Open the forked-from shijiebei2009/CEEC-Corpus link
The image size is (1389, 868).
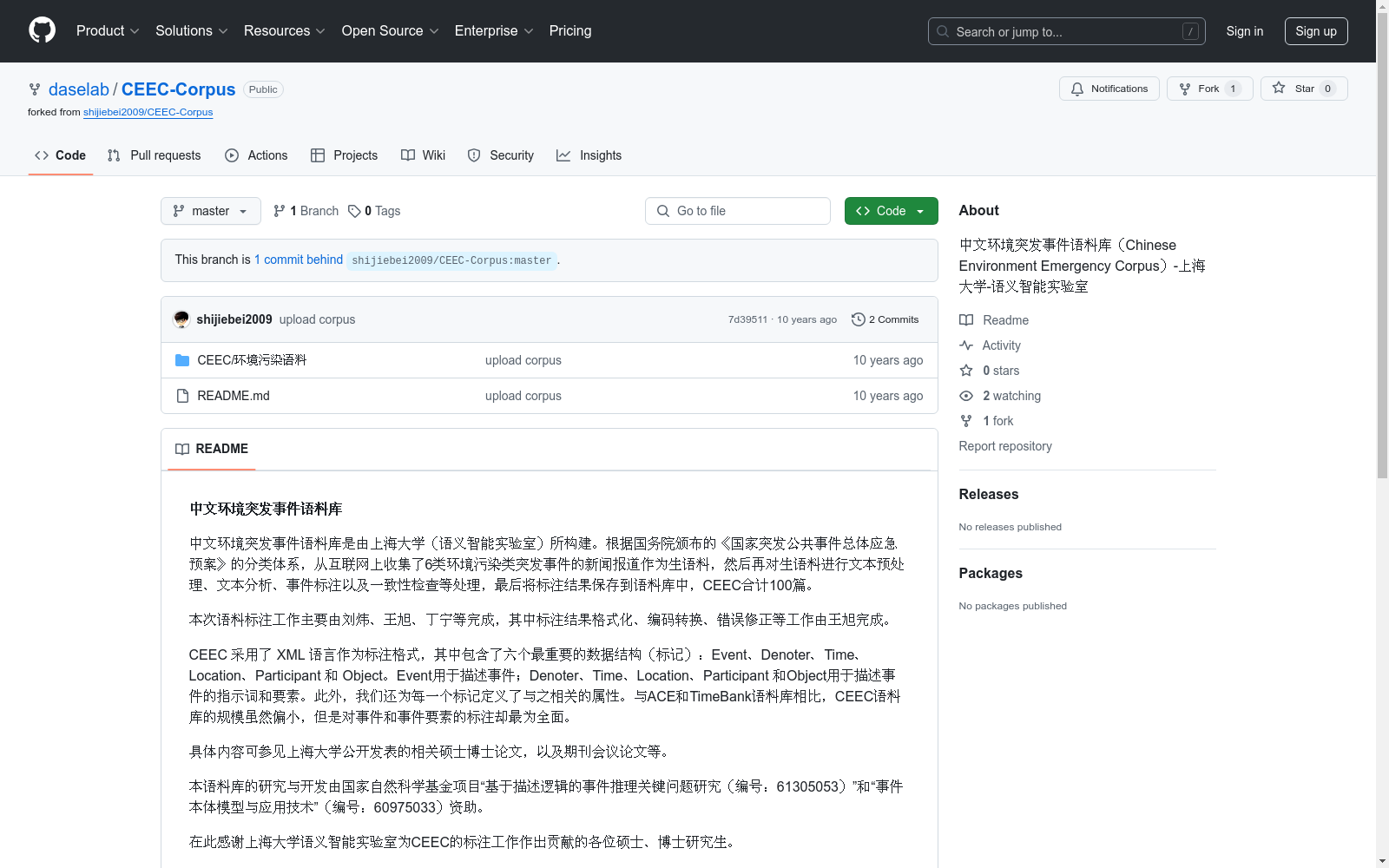(x=148, y=112)
